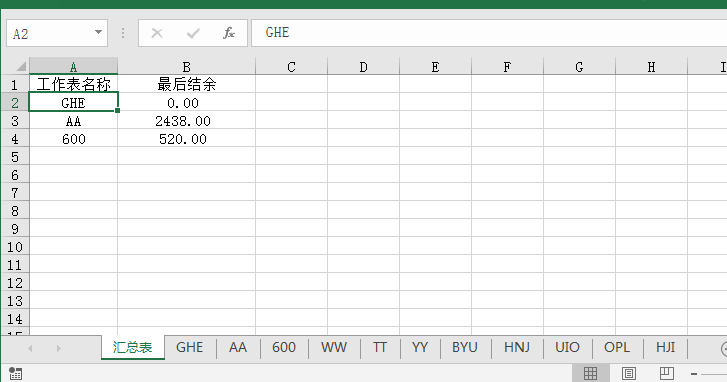The image size is (727, 382).
Task: Select row 2 header
Action: [x=15, y=102]
